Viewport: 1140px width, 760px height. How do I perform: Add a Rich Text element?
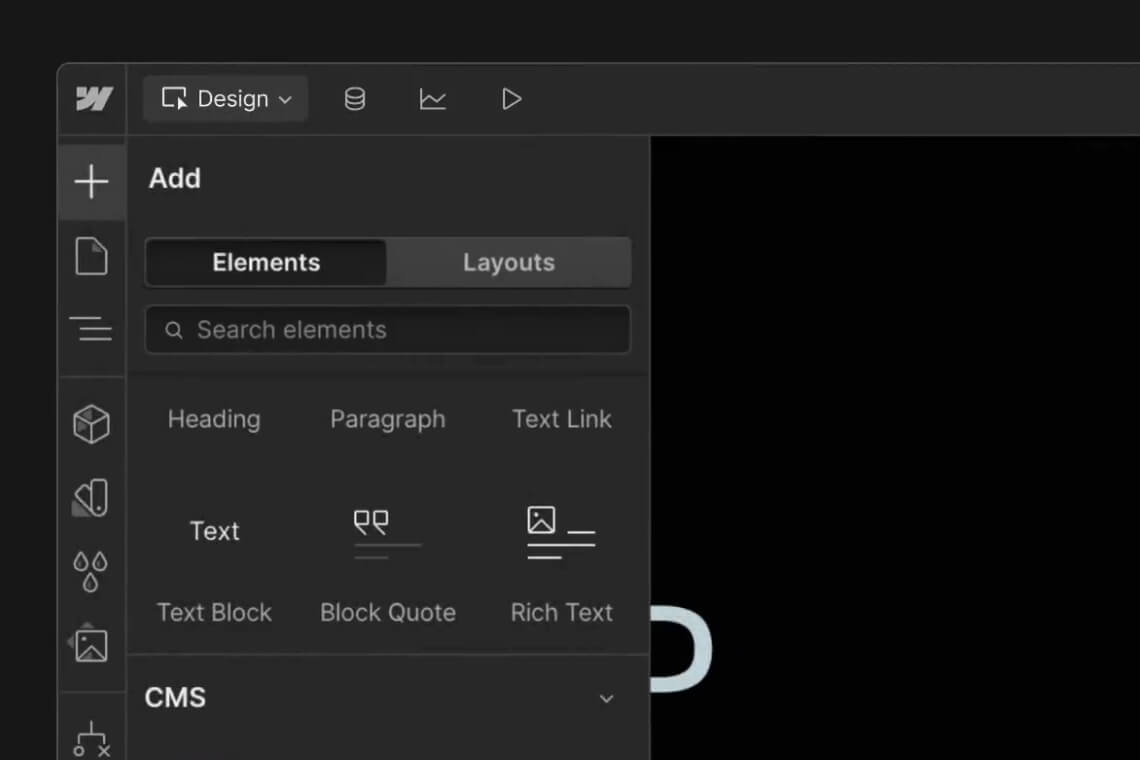[562, 559]
